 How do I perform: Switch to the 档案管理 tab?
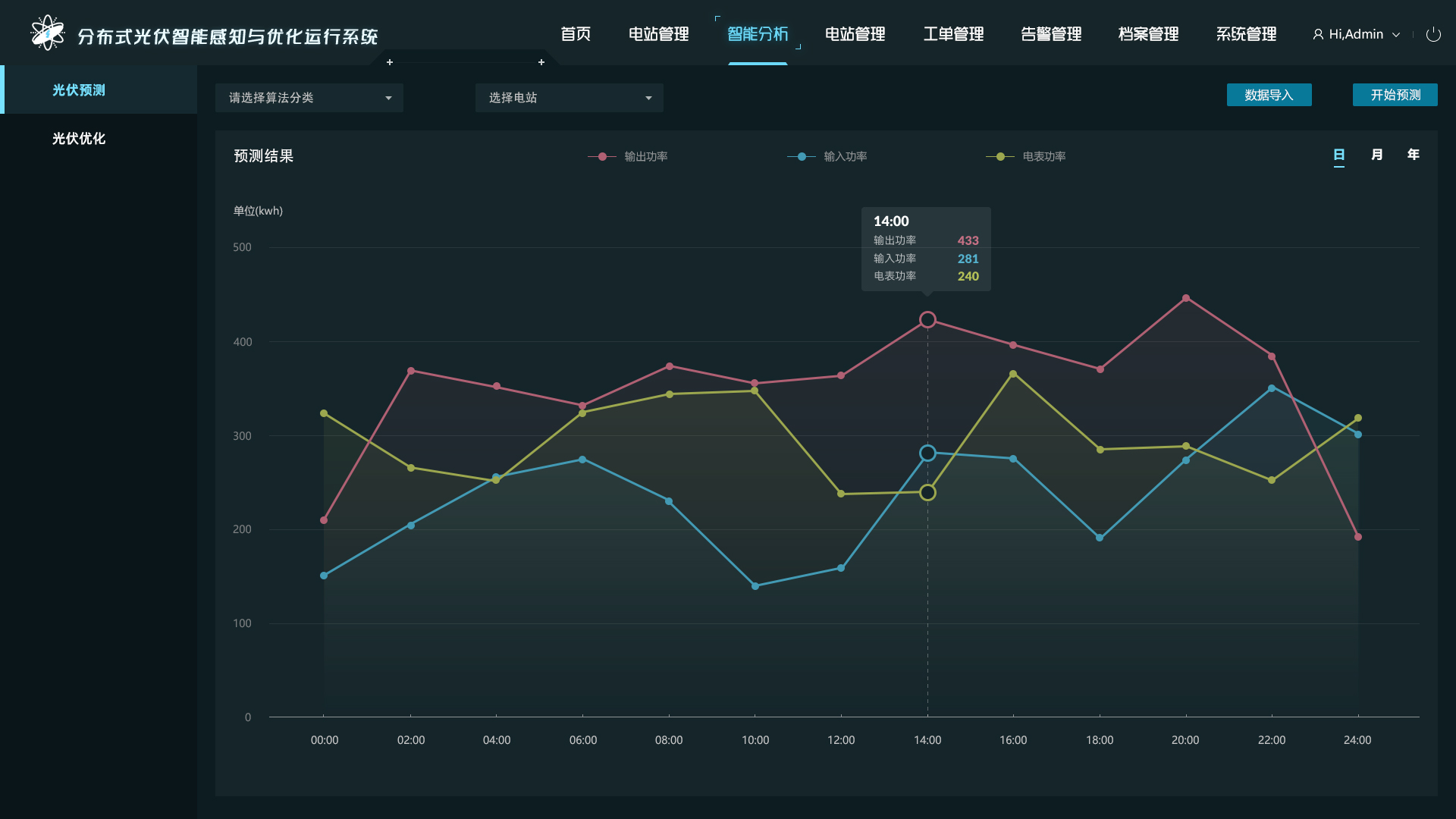coord(1149,34)
